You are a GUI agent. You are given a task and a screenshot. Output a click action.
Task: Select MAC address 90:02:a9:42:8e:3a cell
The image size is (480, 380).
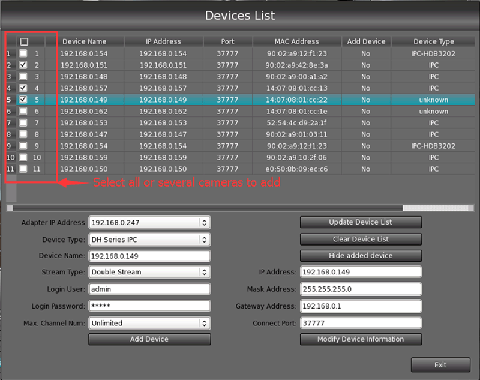[x=297, y=65]
